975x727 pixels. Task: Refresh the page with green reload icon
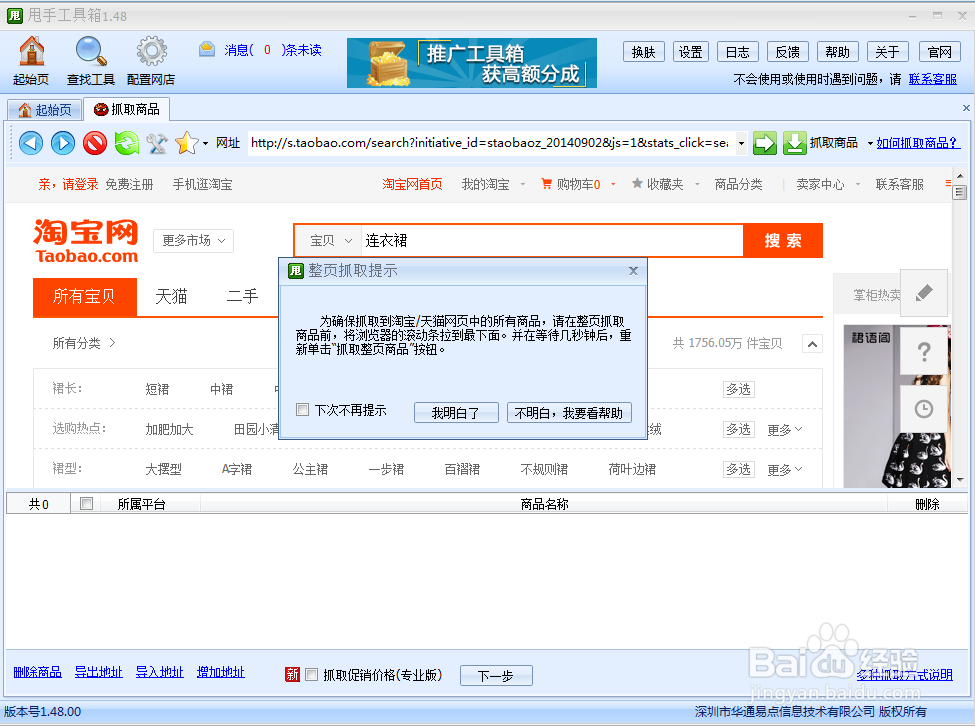pos(125,143)
